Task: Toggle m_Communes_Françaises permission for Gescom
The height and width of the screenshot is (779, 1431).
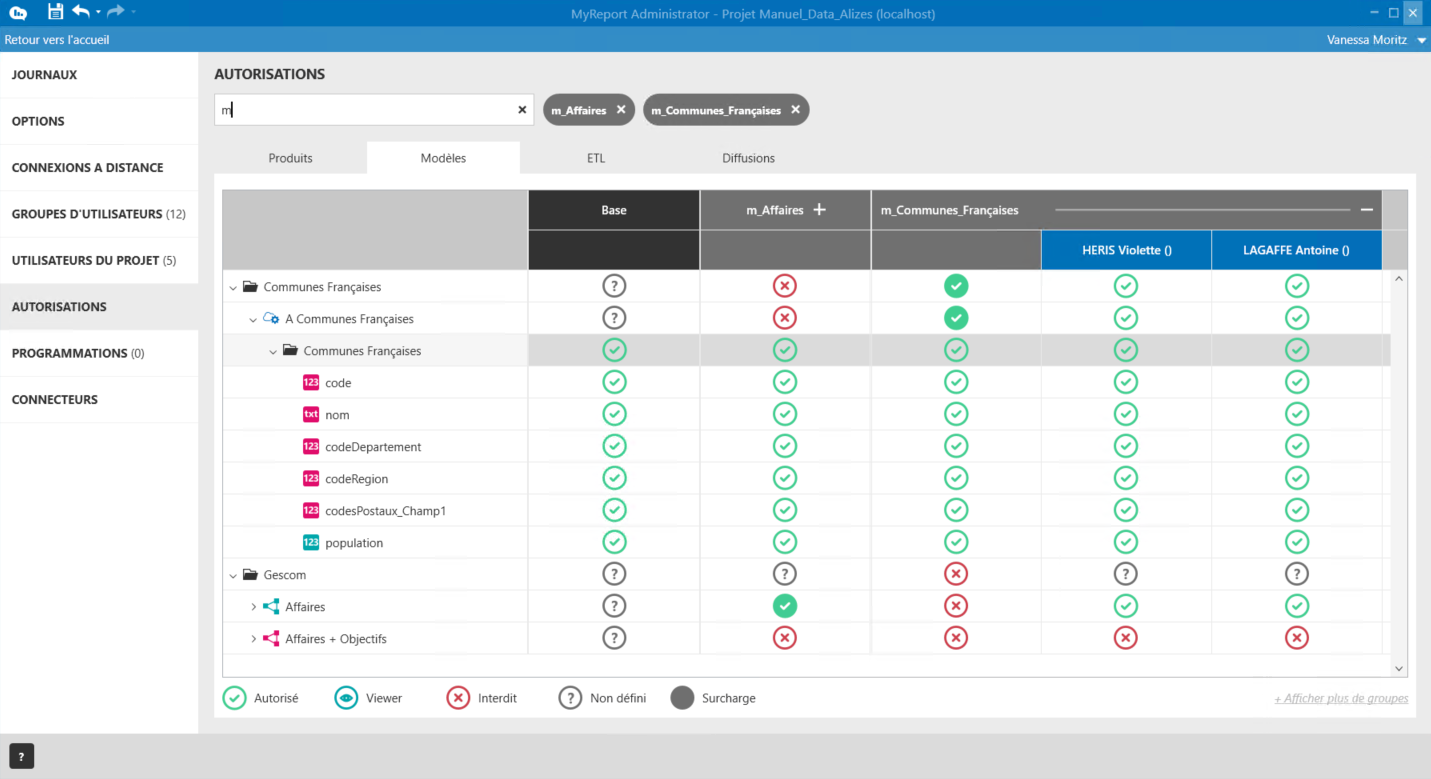Action: 956,575
